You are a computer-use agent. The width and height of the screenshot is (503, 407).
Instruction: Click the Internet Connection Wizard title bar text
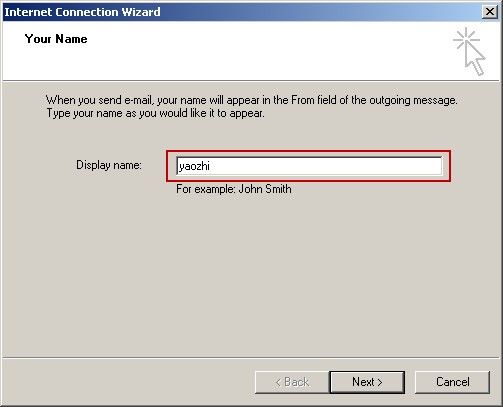tap(82, 12)
